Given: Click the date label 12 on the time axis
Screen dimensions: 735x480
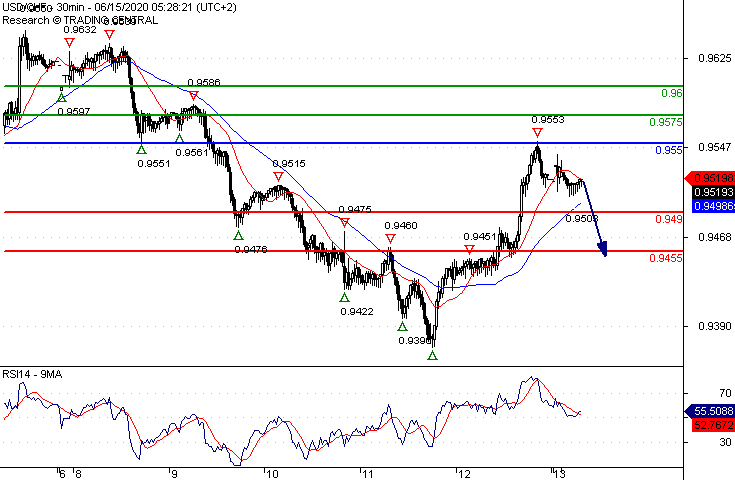Looking at the screenshot, I should [x=464, y=474].
